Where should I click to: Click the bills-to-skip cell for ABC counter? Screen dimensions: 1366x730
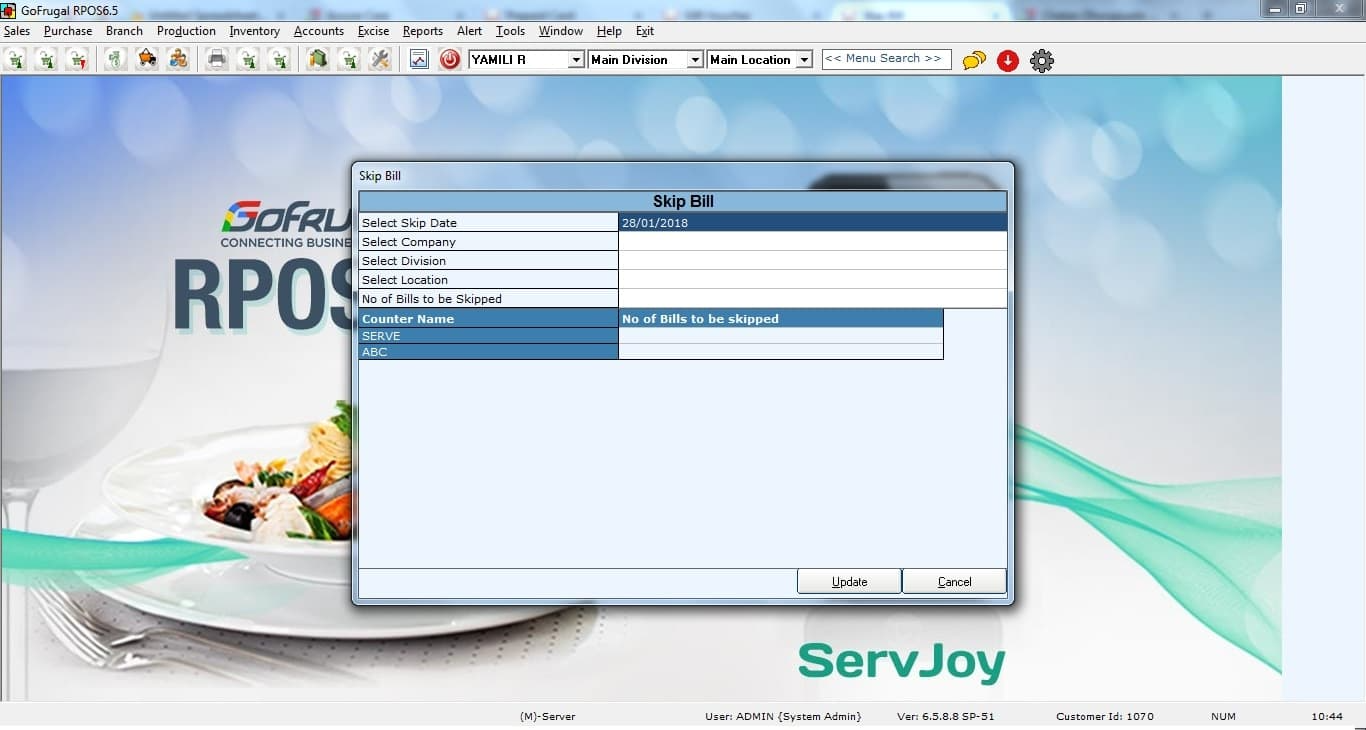point(780,352)
